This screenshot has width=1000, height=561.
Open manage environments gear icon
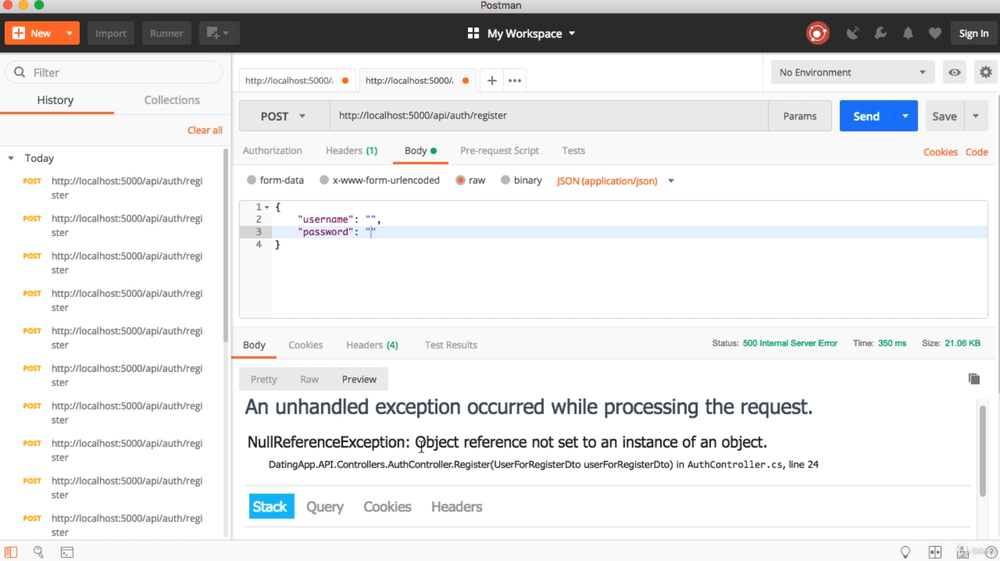[986, 72]
